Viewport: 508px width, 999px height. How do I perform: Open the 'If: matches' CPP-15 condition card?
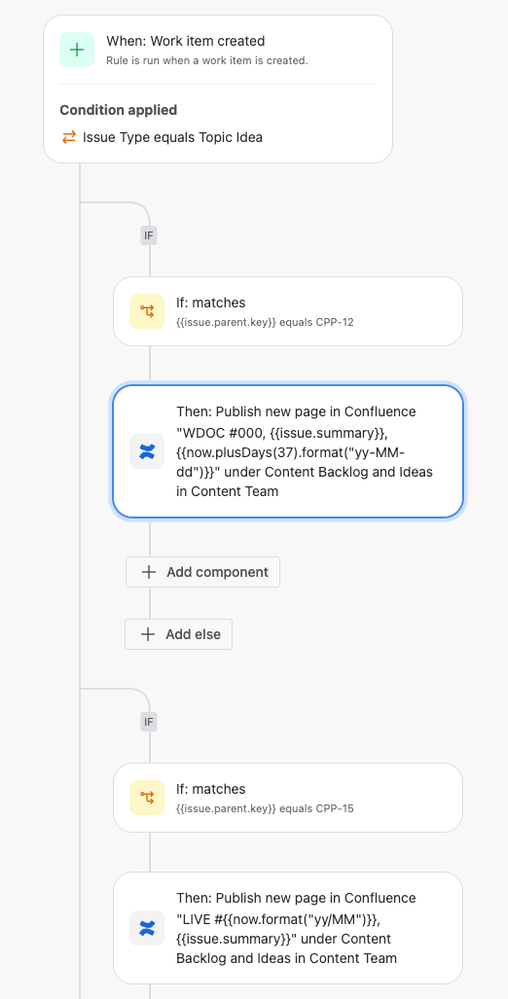[x=288, y=798]
